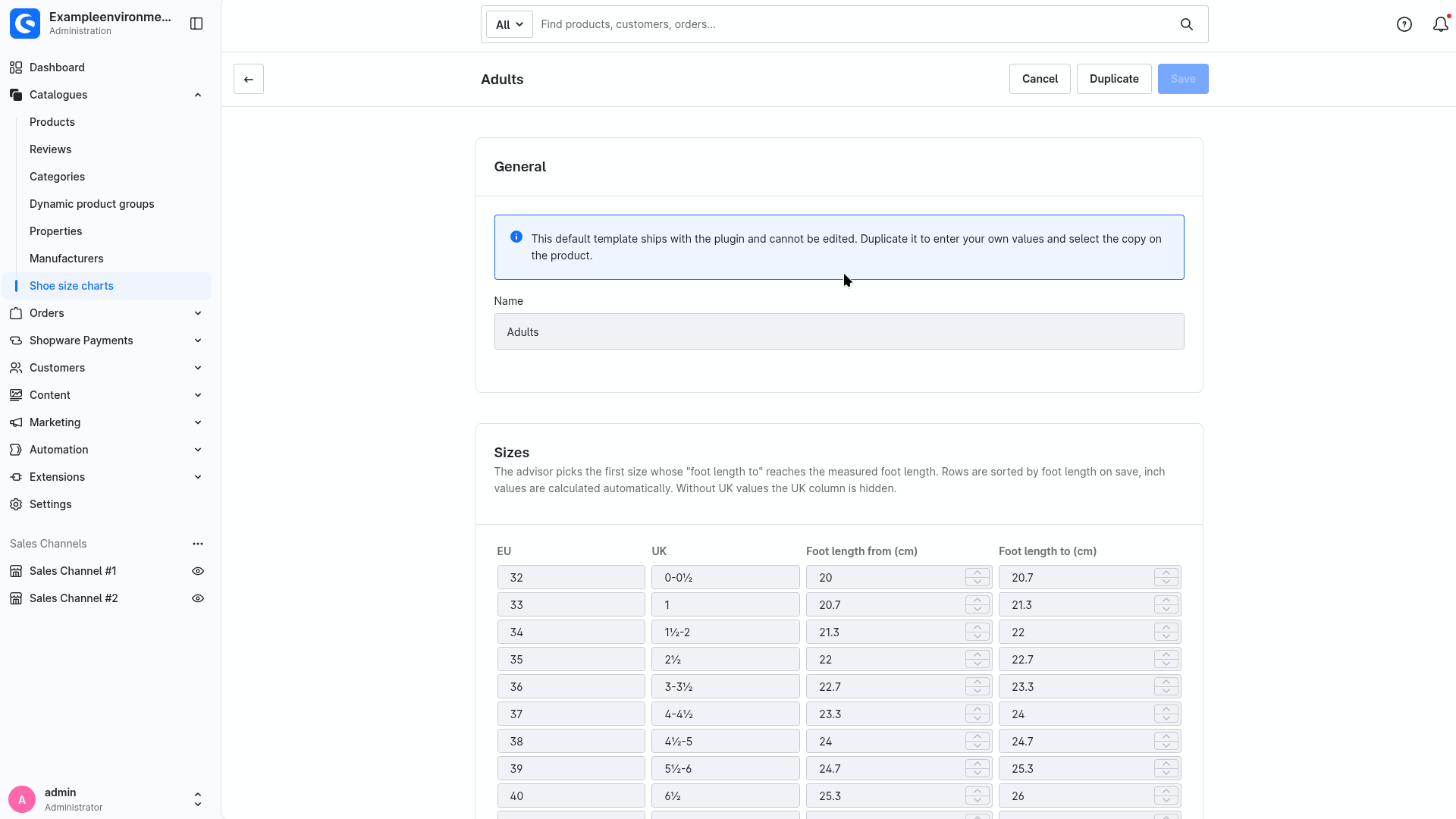Click the EU size 36 field
The height and width of the screenshot is (819, 1456).
(571, 686)
